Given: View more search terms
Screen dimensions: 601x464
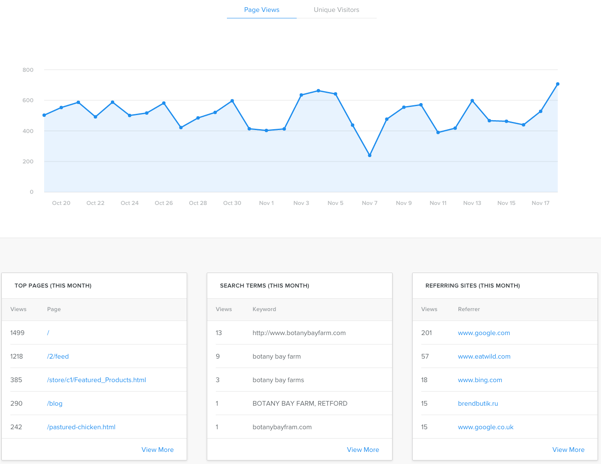Looking at the screenshot, I should [362, 450].
